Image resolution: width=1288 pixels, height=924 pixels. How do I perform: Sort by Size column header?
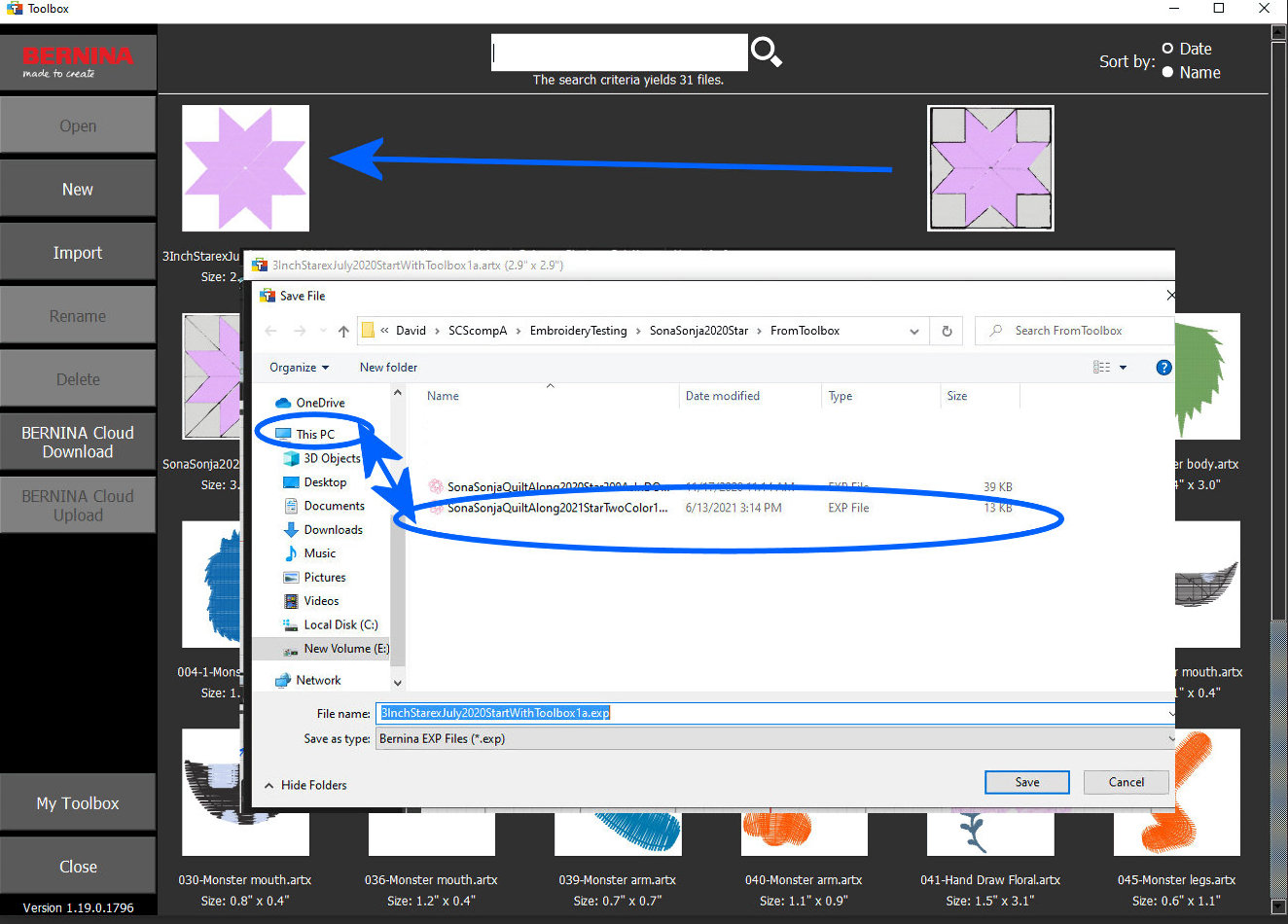point(957,396)
